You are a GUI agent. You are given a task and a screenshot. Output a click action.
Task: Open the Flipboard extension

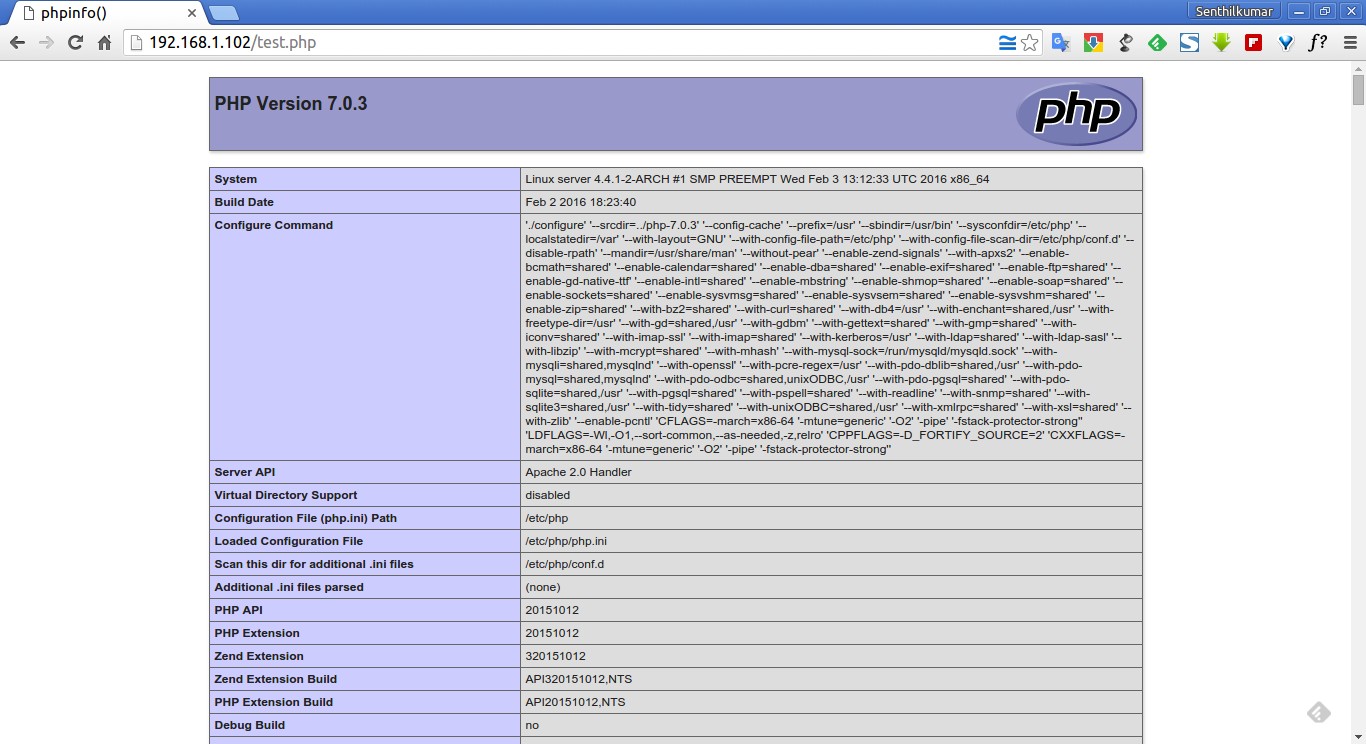1253,43
